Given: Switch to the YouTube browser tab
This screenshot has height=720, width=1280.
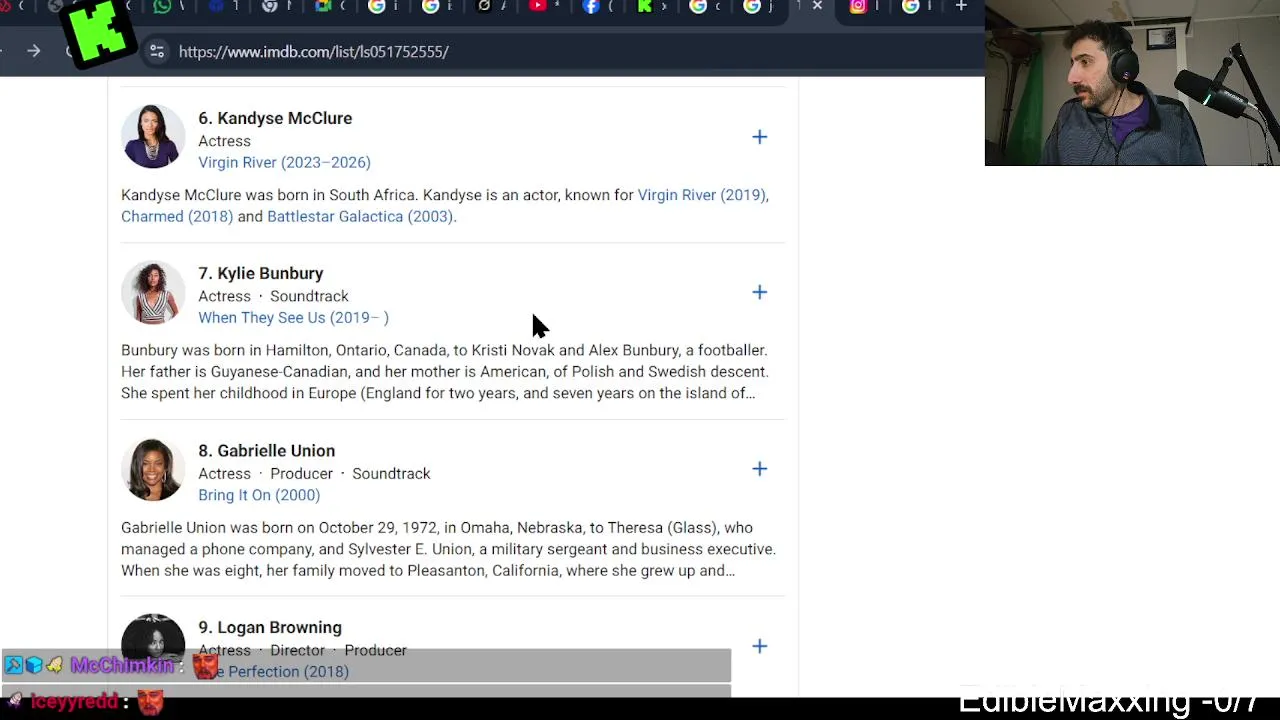Looking at the screenshot, I should pyautogui.click(x=538, y=7).
